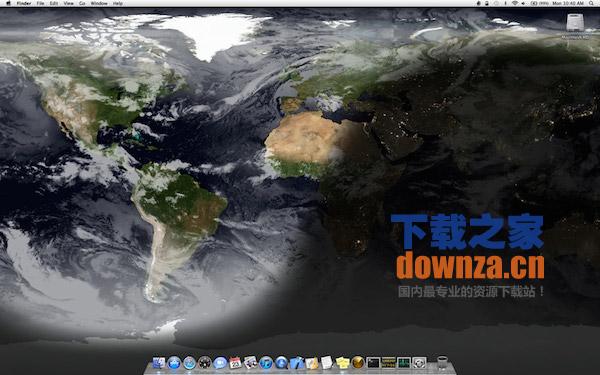Image resolution: width=600 pixels, height=375 pixels.
Task: Launch the App Store from the Dock
Action: 174,362
